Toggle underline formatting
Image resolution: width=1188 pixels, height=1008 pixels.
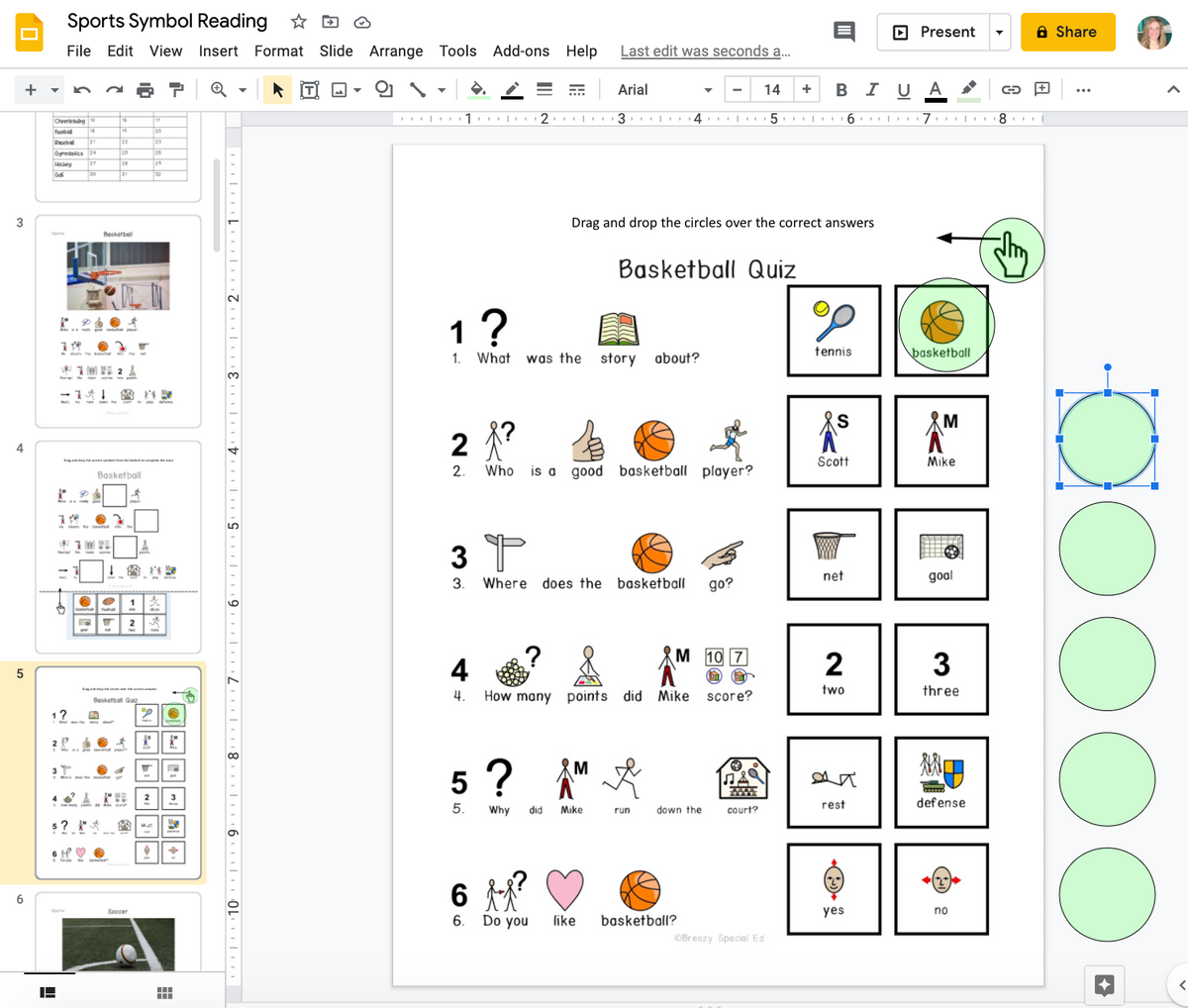click(x=903, y=89)
